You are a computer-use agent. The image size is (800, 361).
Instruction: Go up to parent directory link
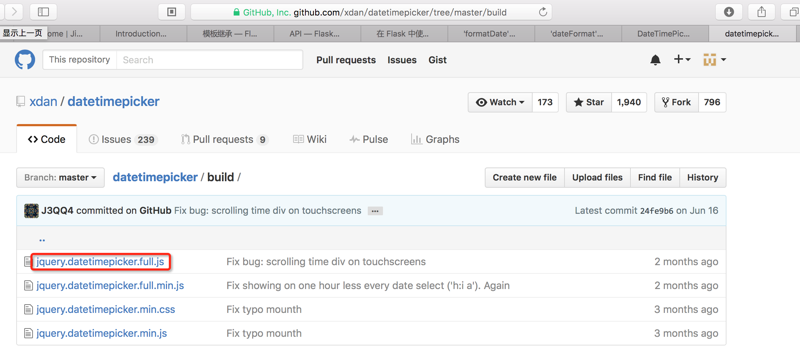42,238
